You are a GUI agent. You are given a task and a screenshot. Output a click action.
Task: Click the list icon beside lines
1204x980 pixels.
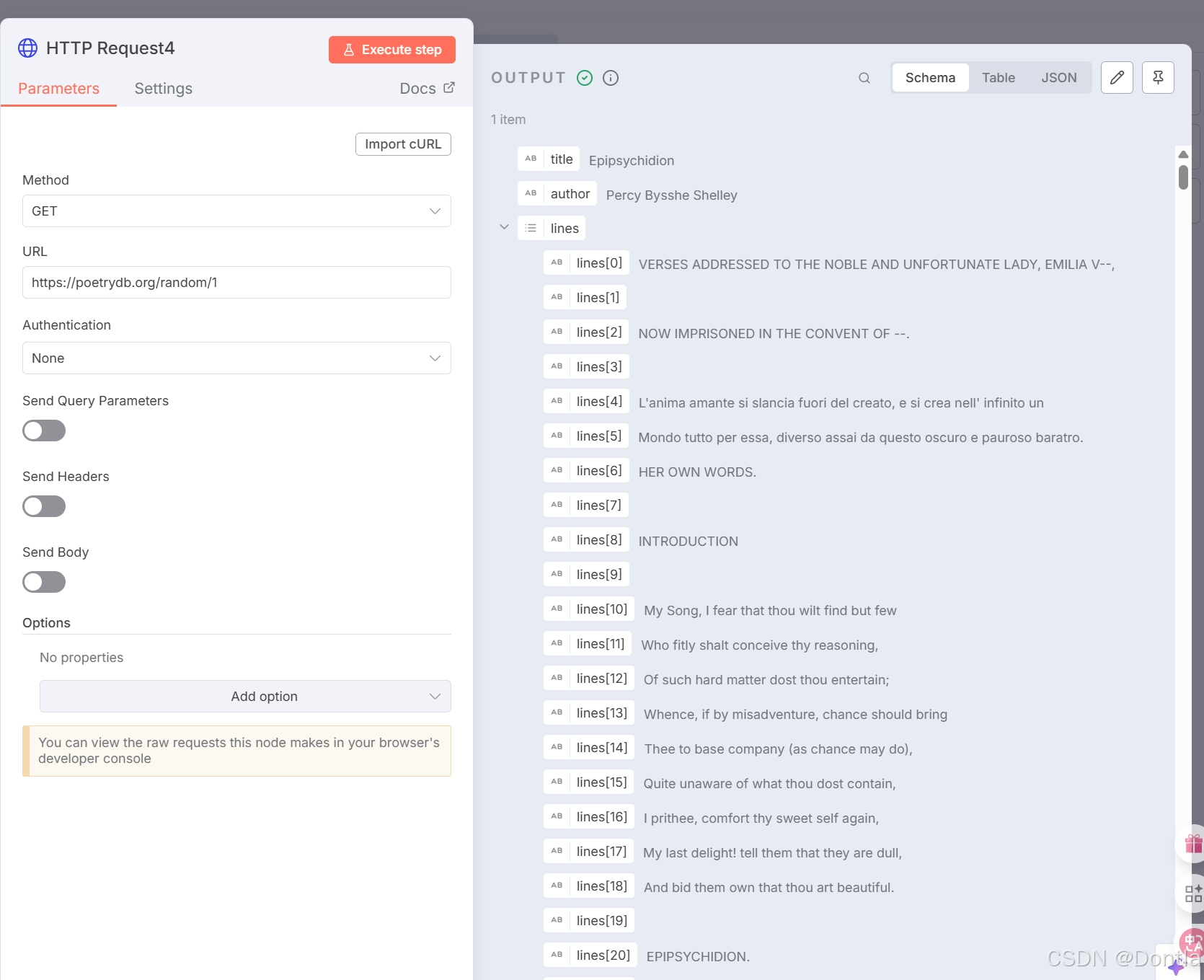(x=531, y=228)
